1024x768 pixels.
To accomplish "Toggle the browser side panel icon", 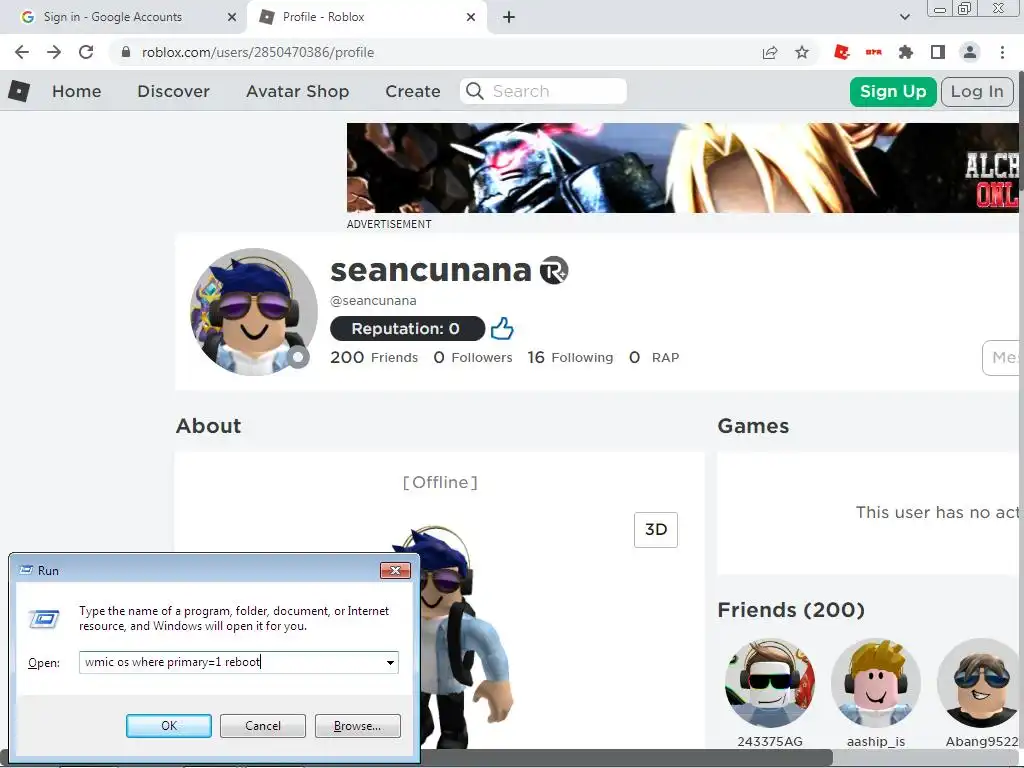I will [x=938, y=52].
